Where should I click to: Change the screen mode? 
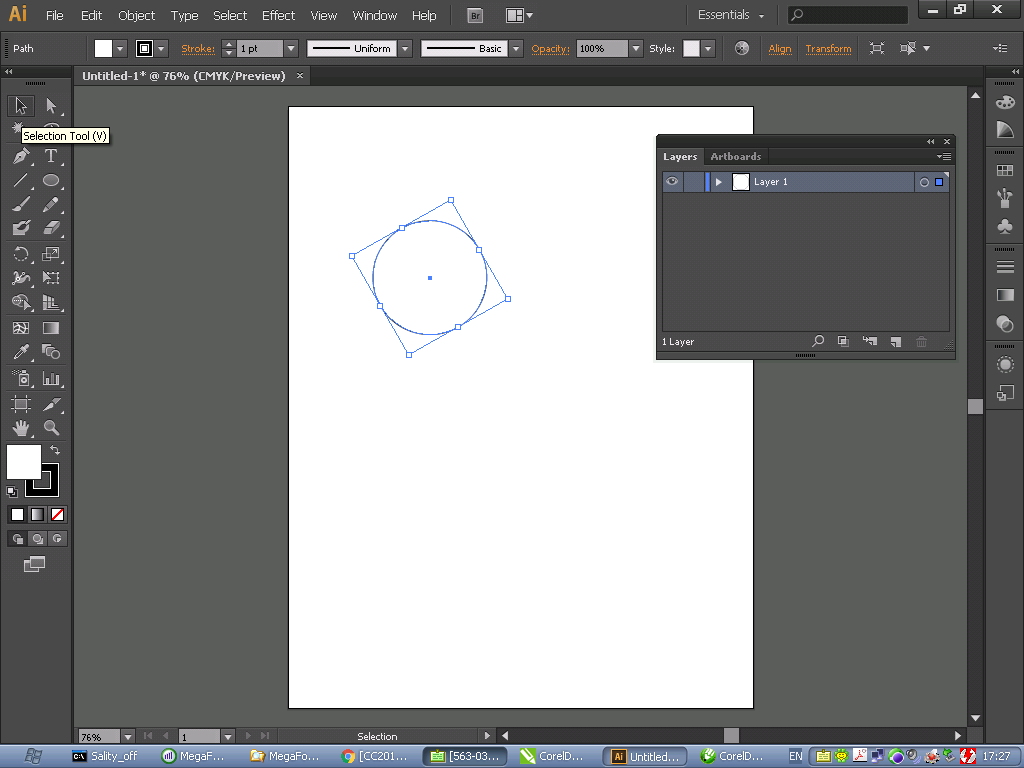tap(35, 564)
